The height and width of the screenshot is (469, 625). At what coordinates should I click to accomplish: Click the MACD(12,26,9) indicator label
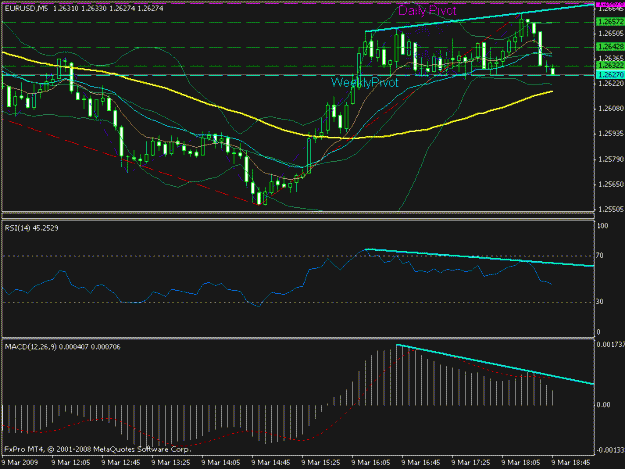pos(62,347)
